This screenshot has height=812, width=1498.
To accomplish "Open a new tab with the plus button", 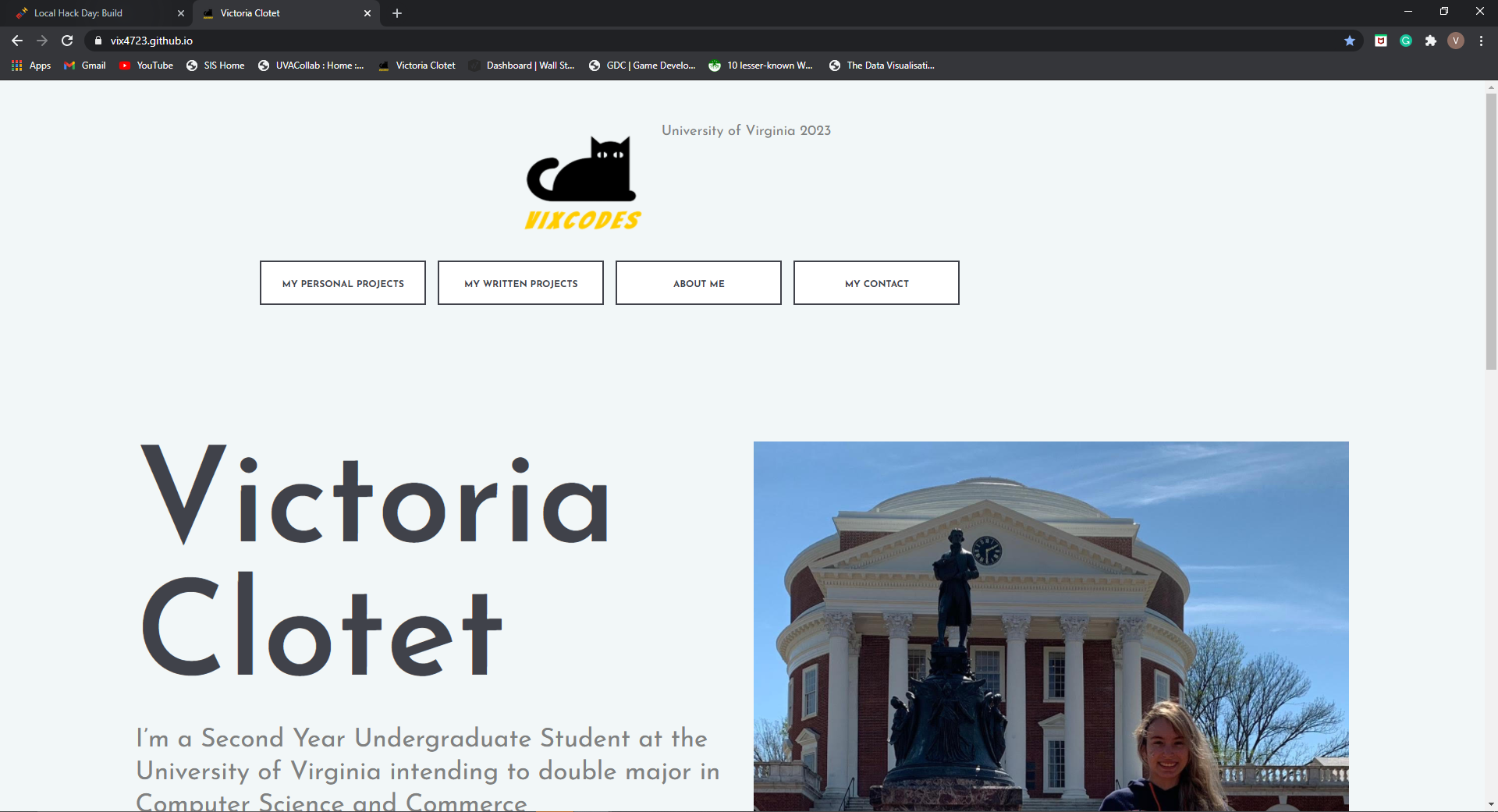I will [397, 13].
